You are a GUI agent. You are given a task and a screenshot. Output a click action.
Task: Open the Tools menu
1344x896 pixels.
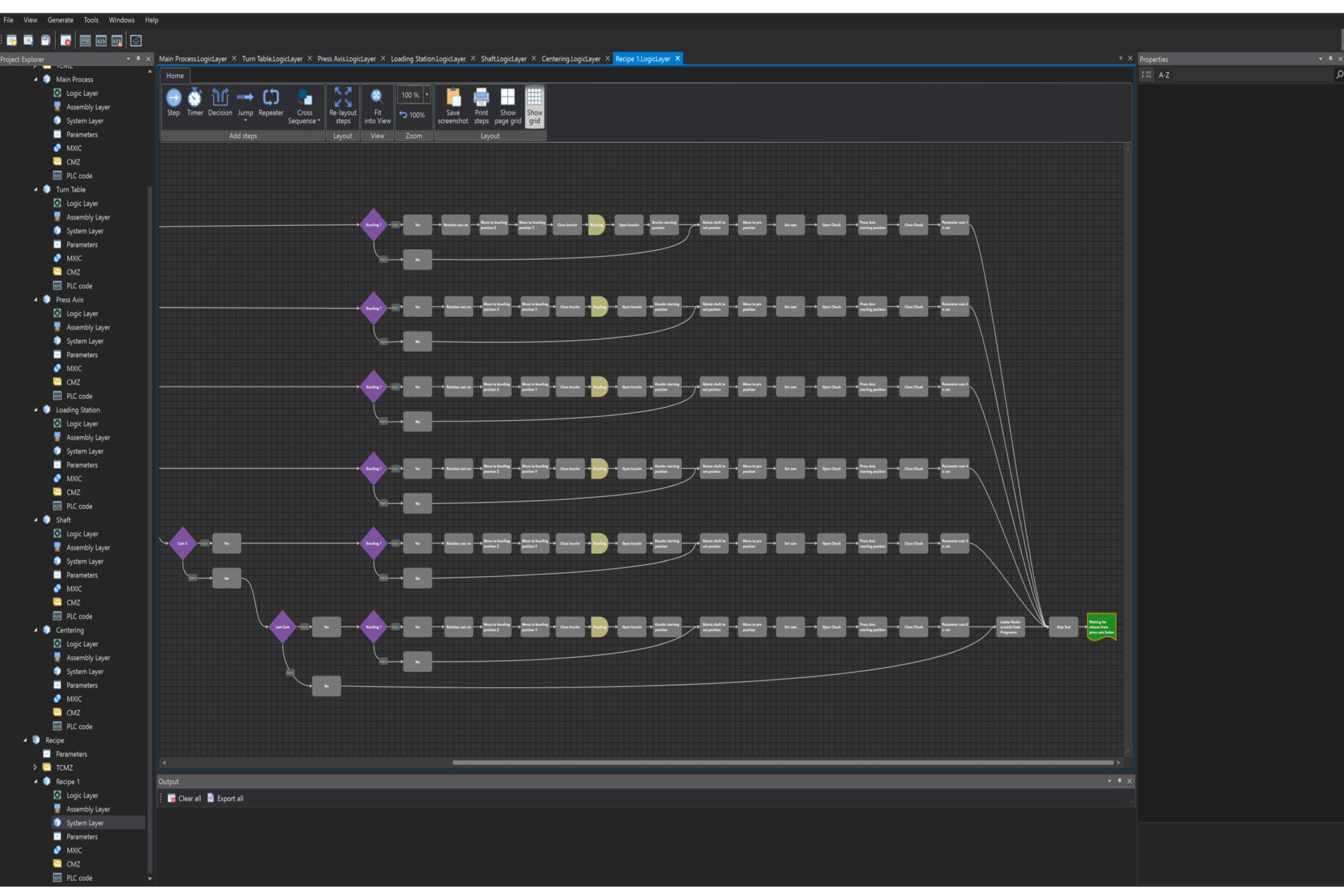(x=91, y=20)
